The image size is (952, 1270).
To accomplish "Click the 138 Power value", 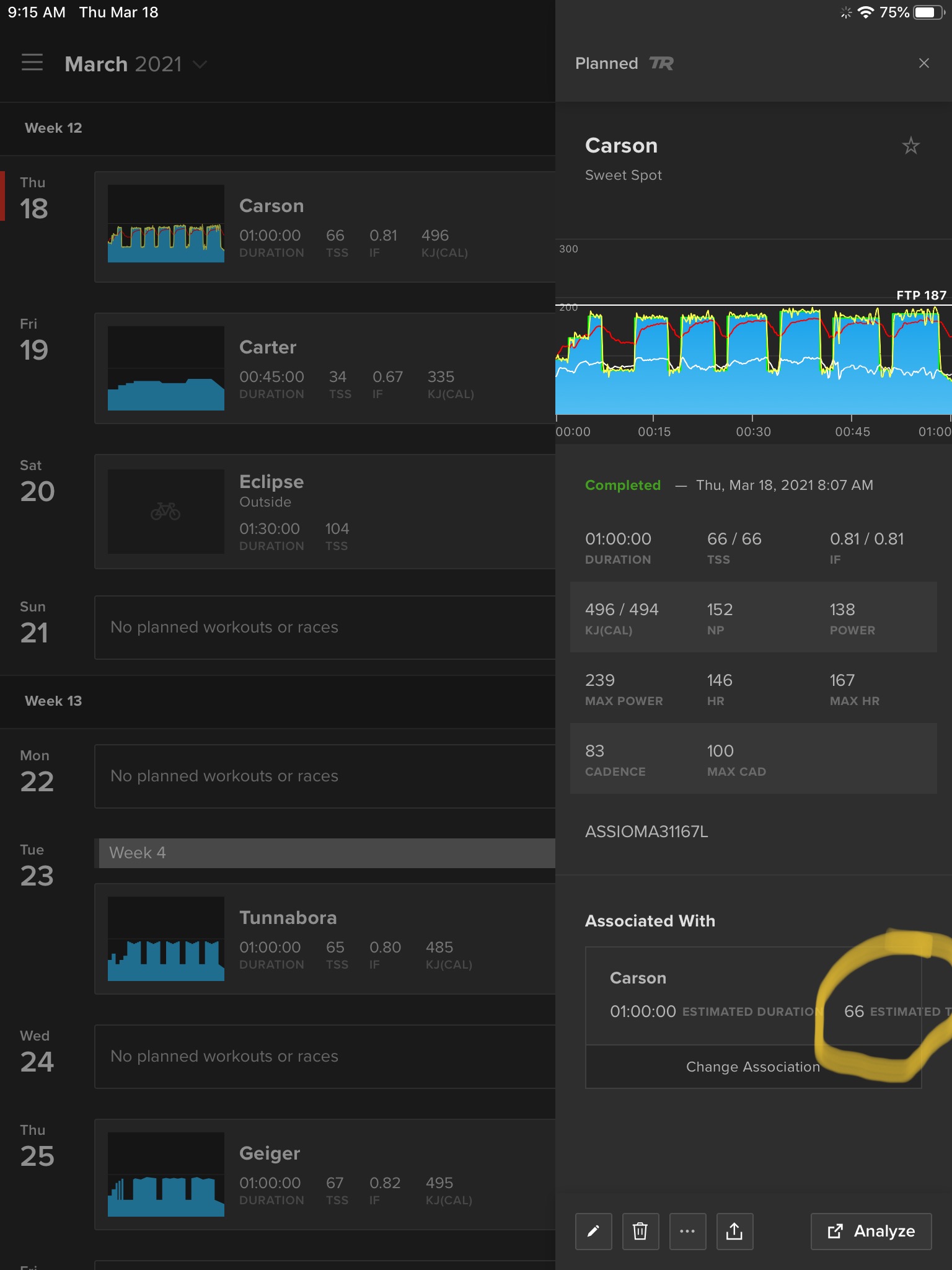I will pos(842,610).
